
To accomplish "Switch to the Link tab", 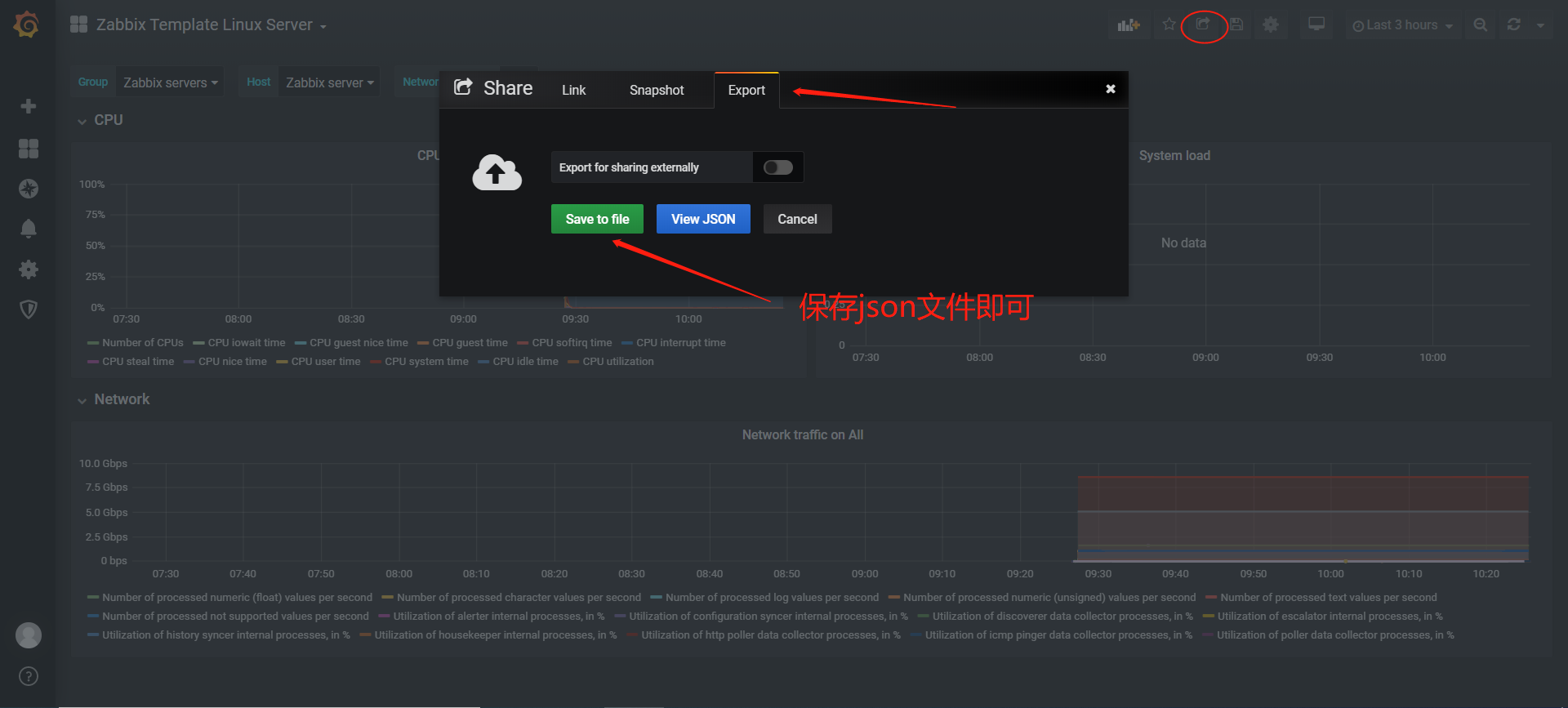I will (573, 90).
